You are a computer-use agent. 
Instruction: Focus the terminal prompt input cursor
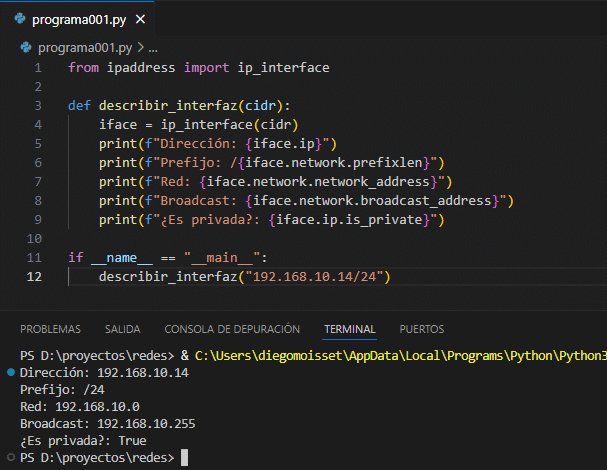pyautogui.click(x=184, y=457)
